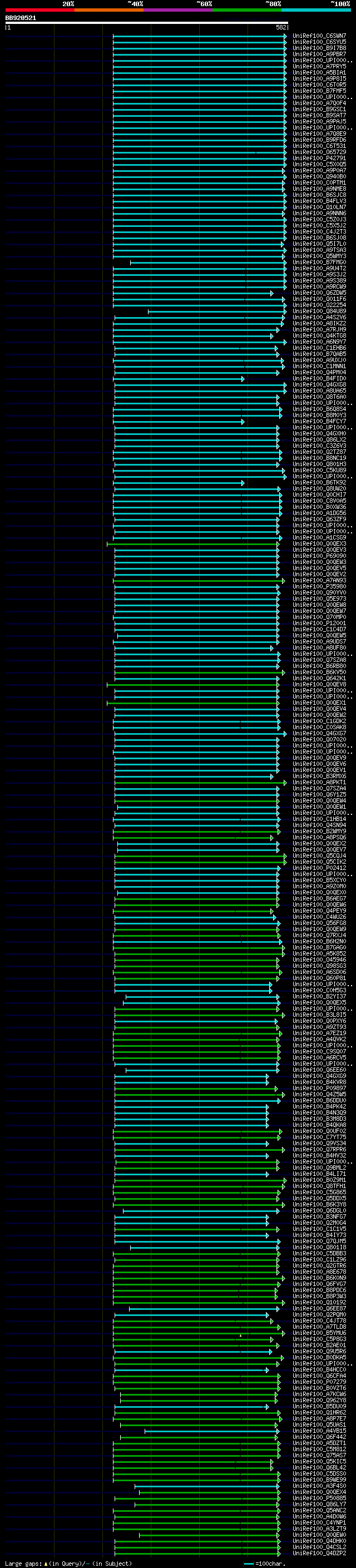
Task: Click the UniRef100_B9GSC1 hit
Action: pos(319,110)
